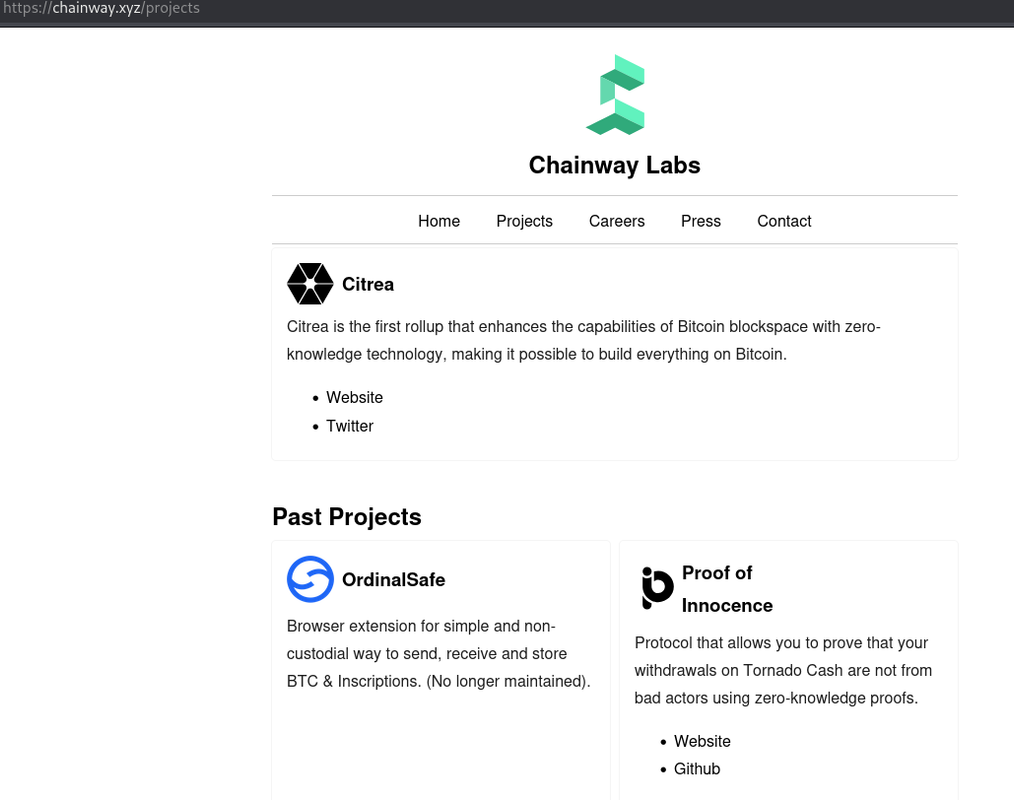Open Citrea's Website link
Screen dimensions: 1014x800
coord(354,397)
